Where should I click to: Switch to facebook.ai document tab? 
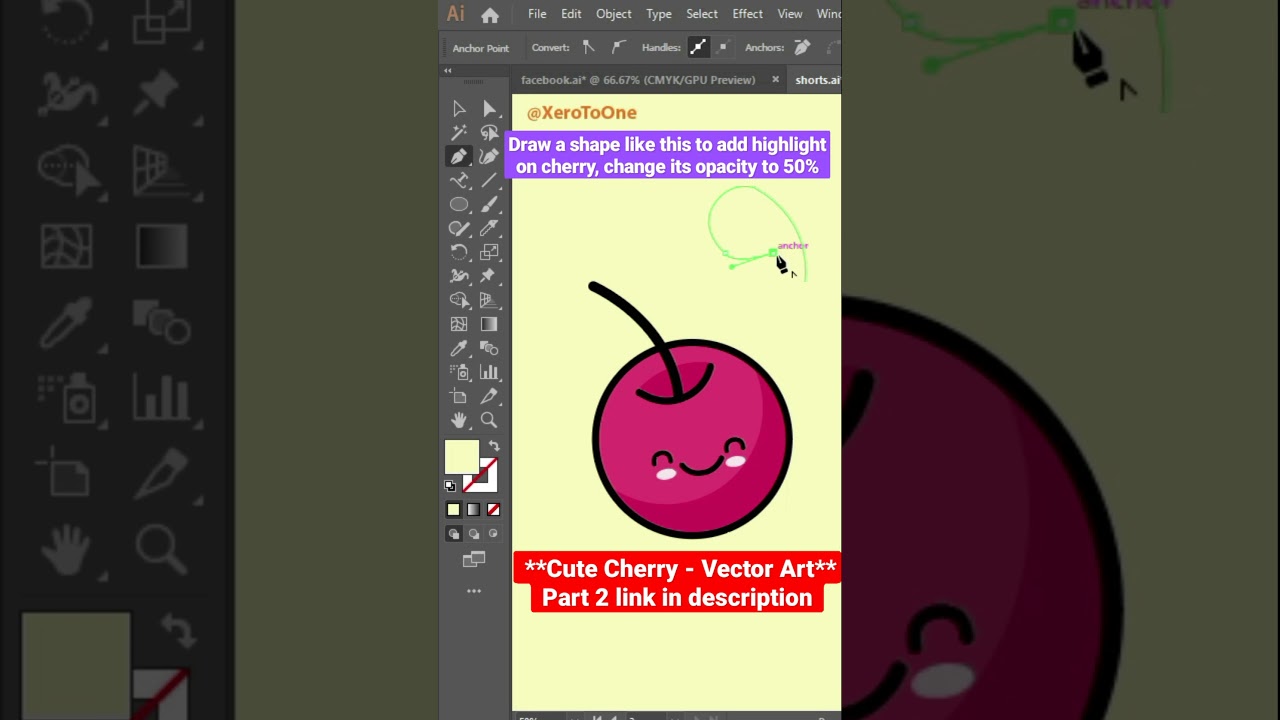(x=638, y=80)
